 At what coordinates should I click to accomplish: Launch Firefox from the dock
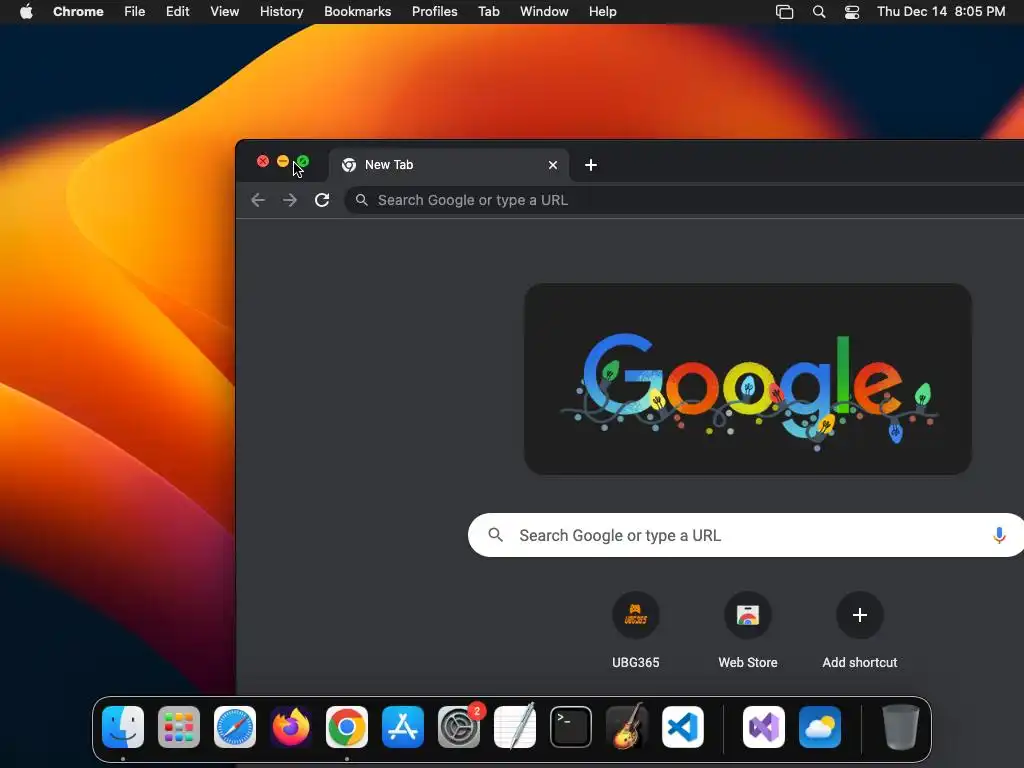click(x=291, y=727)
